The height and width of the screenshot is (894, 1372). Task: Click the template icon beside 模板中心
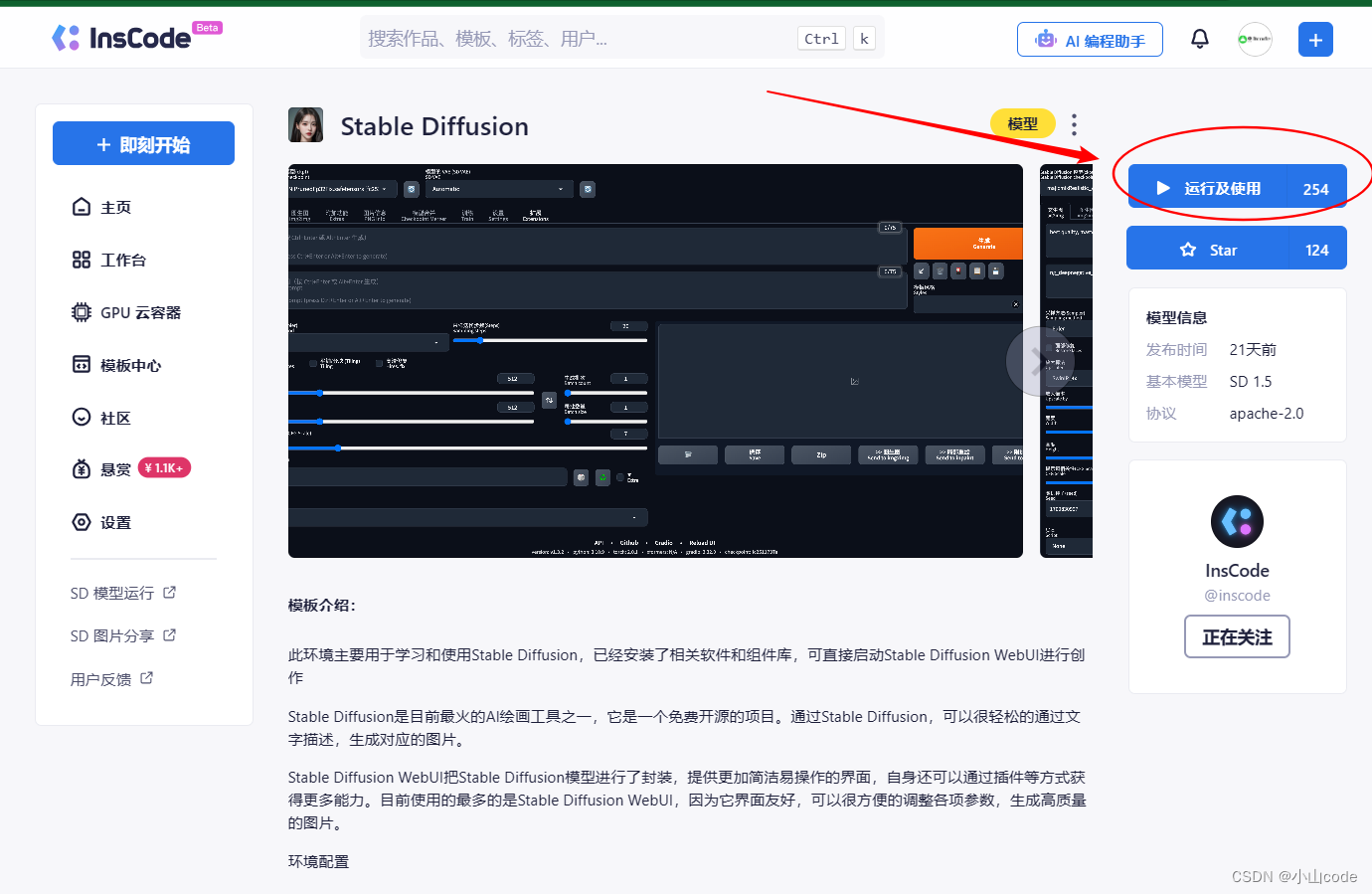82,364
